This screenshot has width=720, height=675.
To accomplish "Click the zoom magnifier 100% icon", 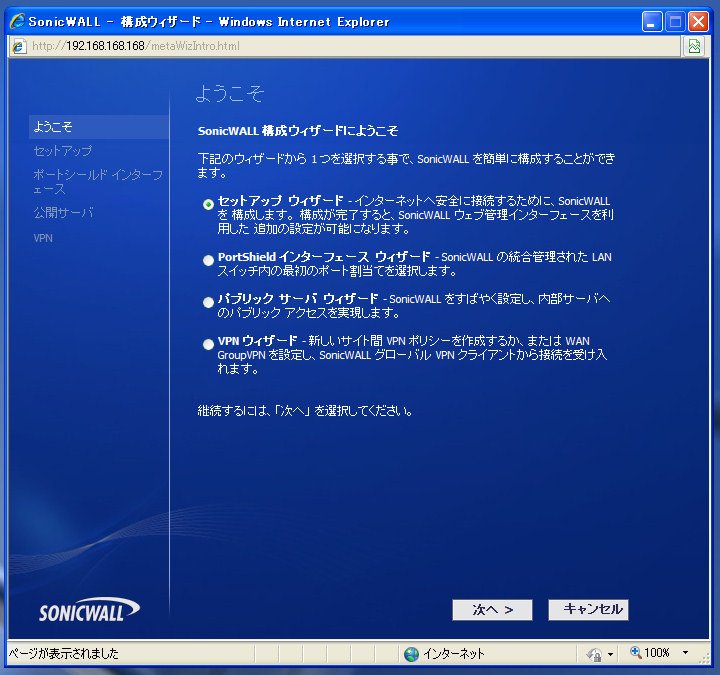I will click(x=636, y=652).
